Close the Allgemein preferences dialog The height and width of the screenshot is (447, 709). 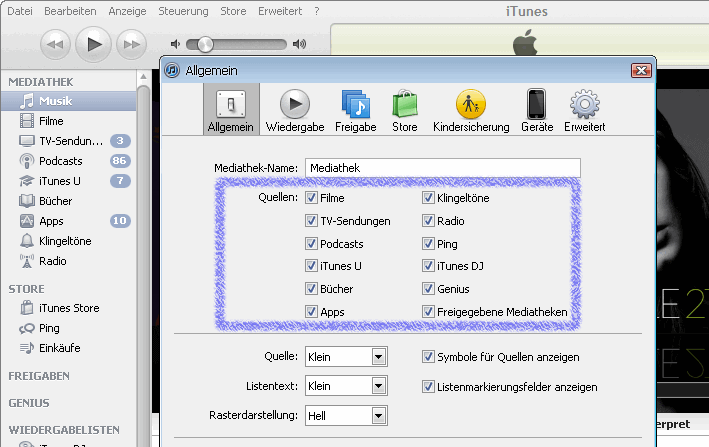(641, 71)
